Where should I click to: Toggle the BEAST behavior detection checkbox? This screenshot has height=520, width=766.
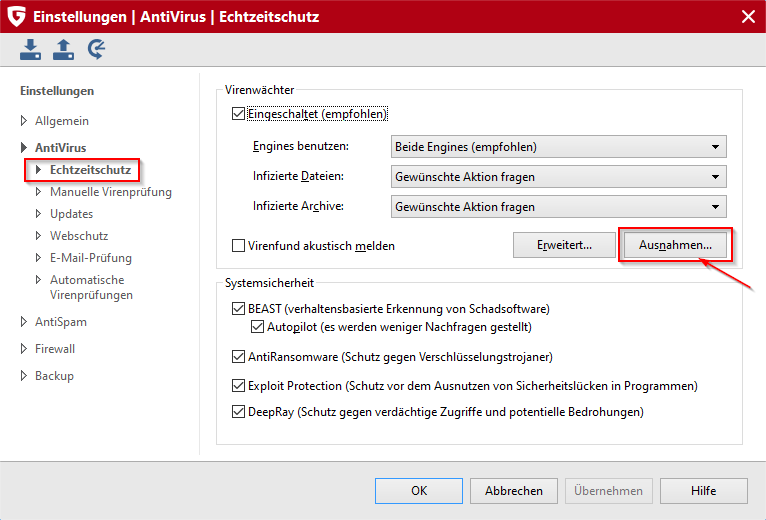[238, 309]
